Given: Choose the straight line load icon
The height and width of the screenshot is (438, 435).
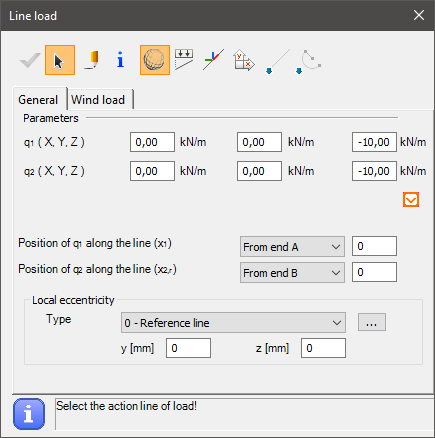Looking at the screenshot, I should [278, 61].
